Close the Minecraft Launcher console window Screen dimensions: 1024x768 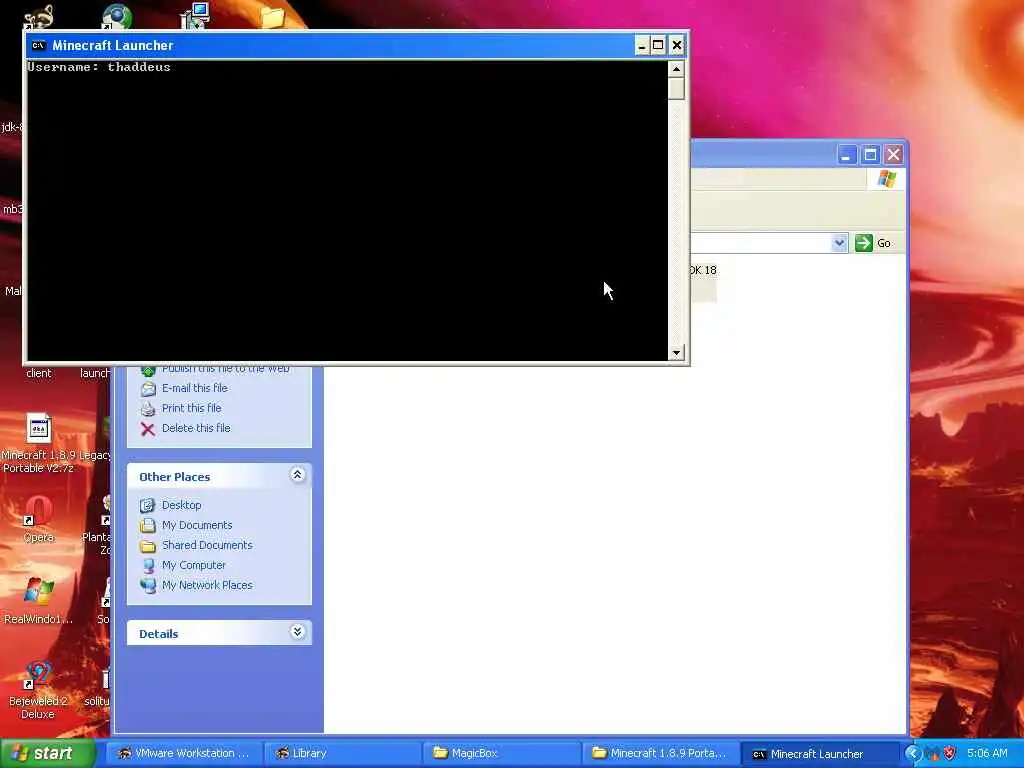point(677,45)
